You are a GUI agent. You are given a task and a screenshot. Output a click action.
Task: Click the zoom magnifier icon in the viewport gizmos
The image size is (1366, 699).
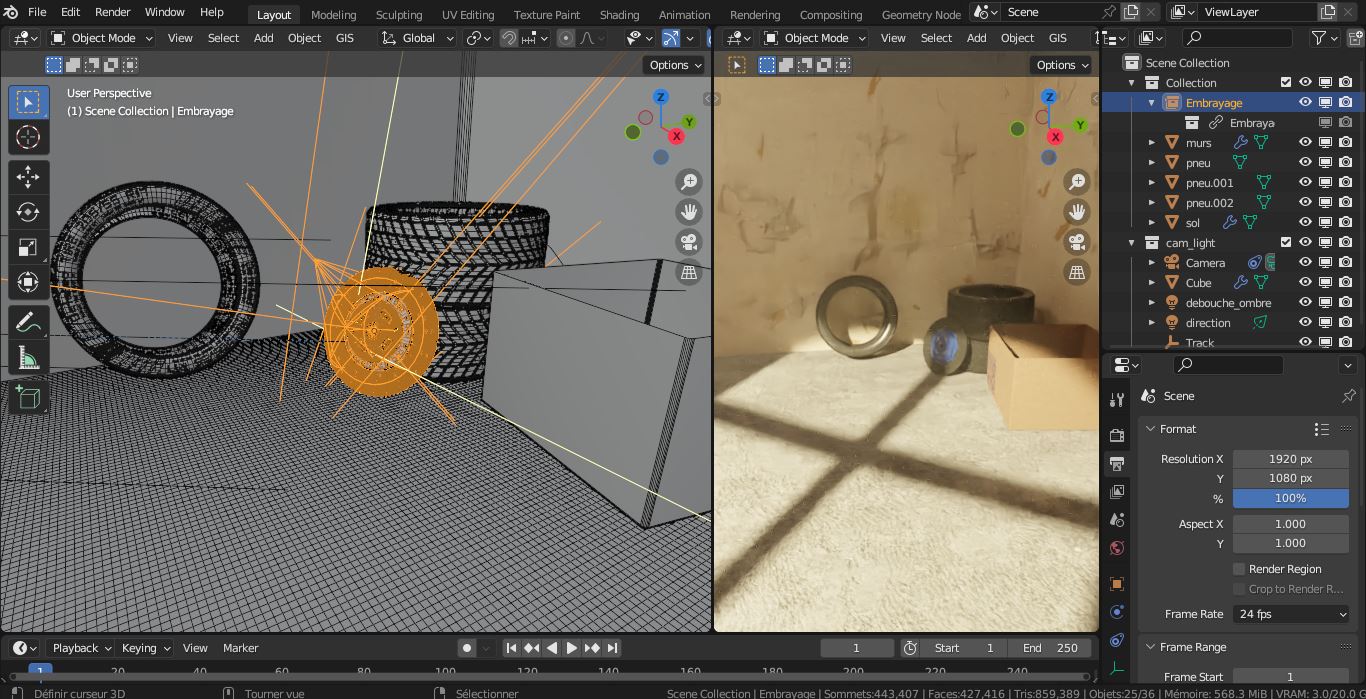point(688,181)
